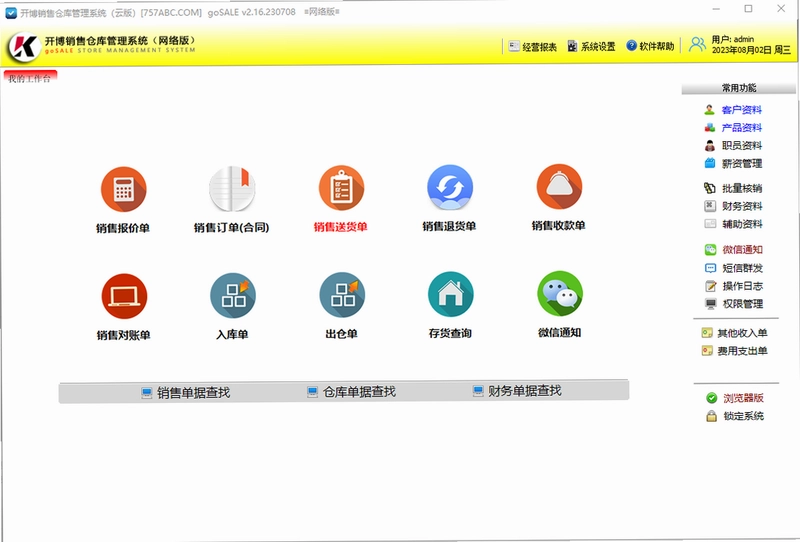The image size is (800, 542).
Task: Click the 批量核销 icon
Action: 710,188
